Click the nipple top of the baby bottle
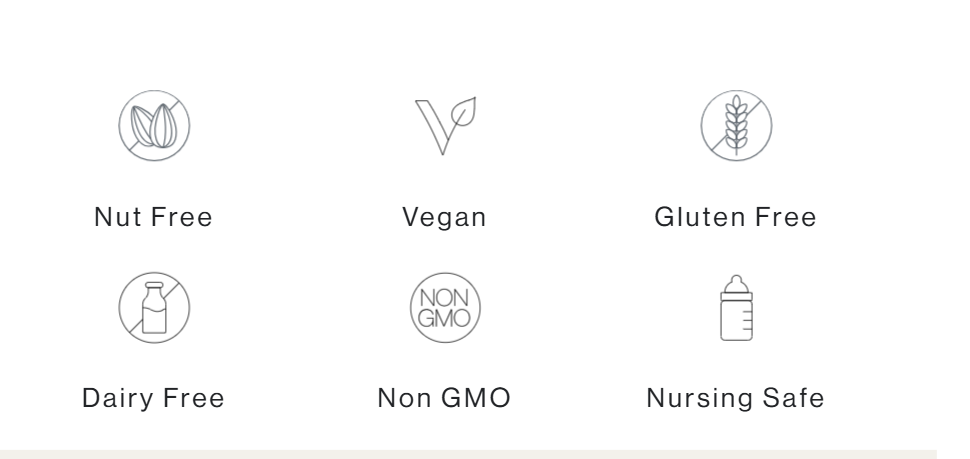The width and height of the screenshot is (970, 459). [736, 284]
